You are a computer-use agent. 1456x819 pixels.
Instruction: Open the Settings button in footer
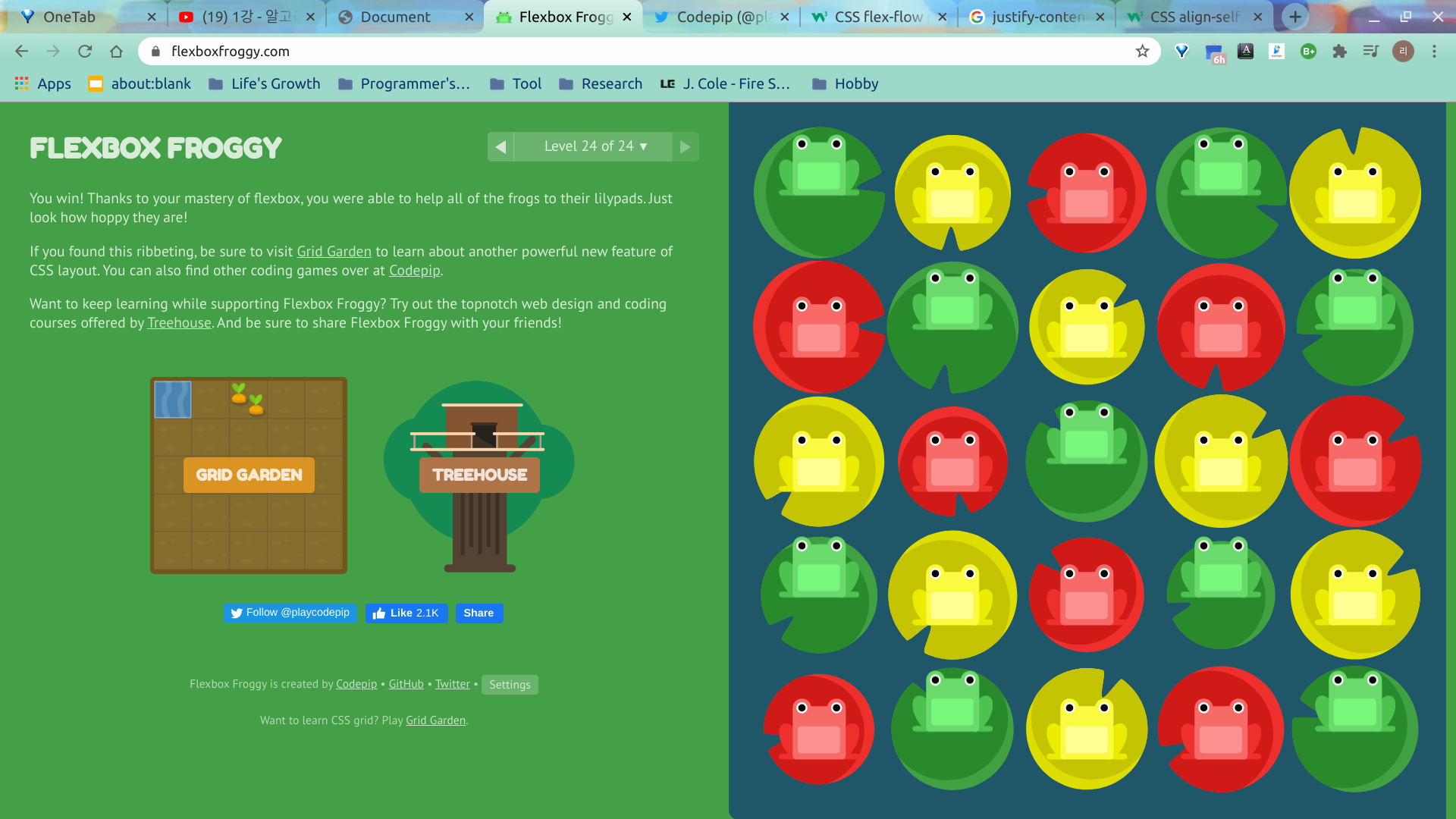510,685
